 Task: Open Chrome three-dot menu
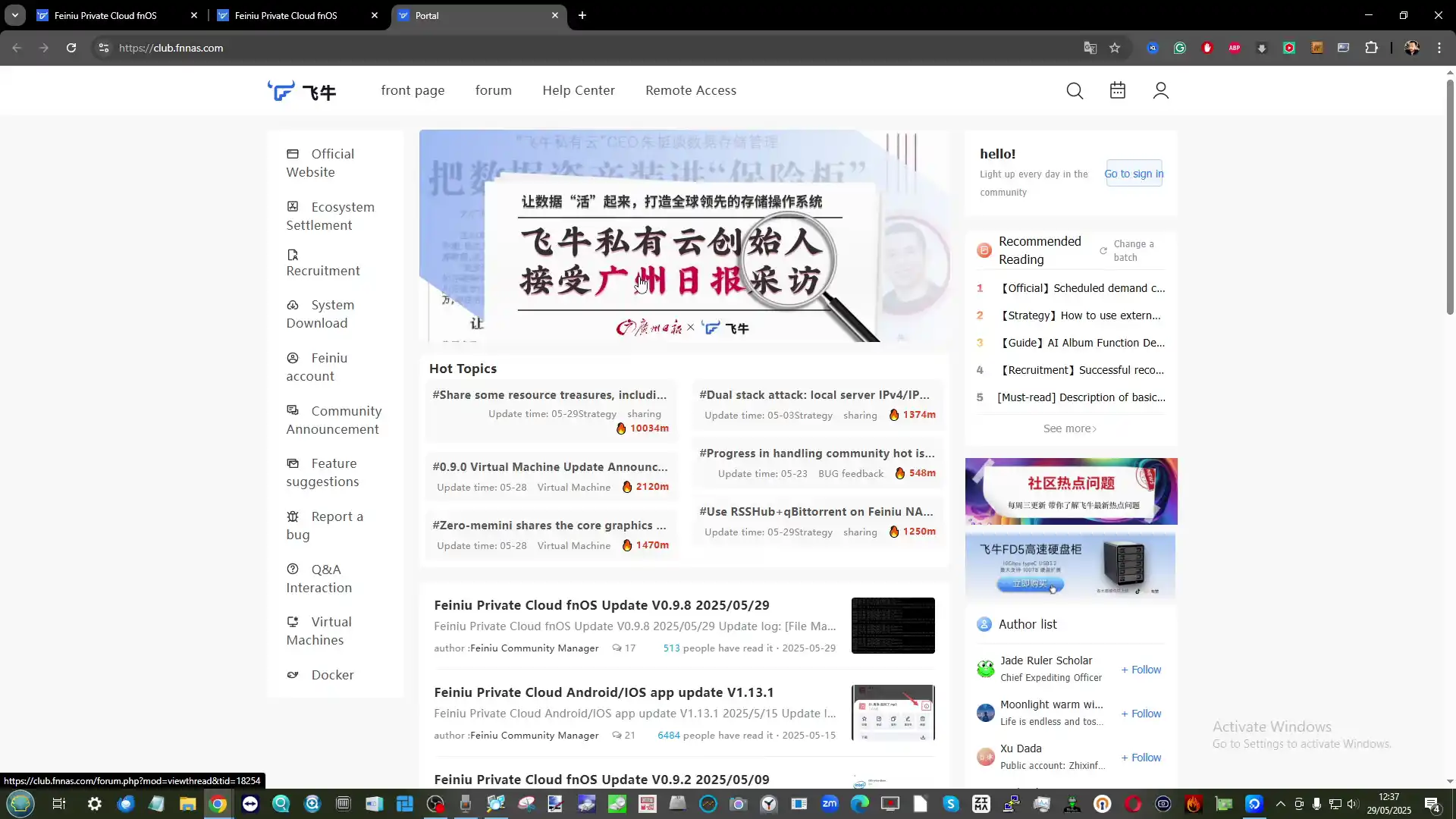pos(1439,48)
